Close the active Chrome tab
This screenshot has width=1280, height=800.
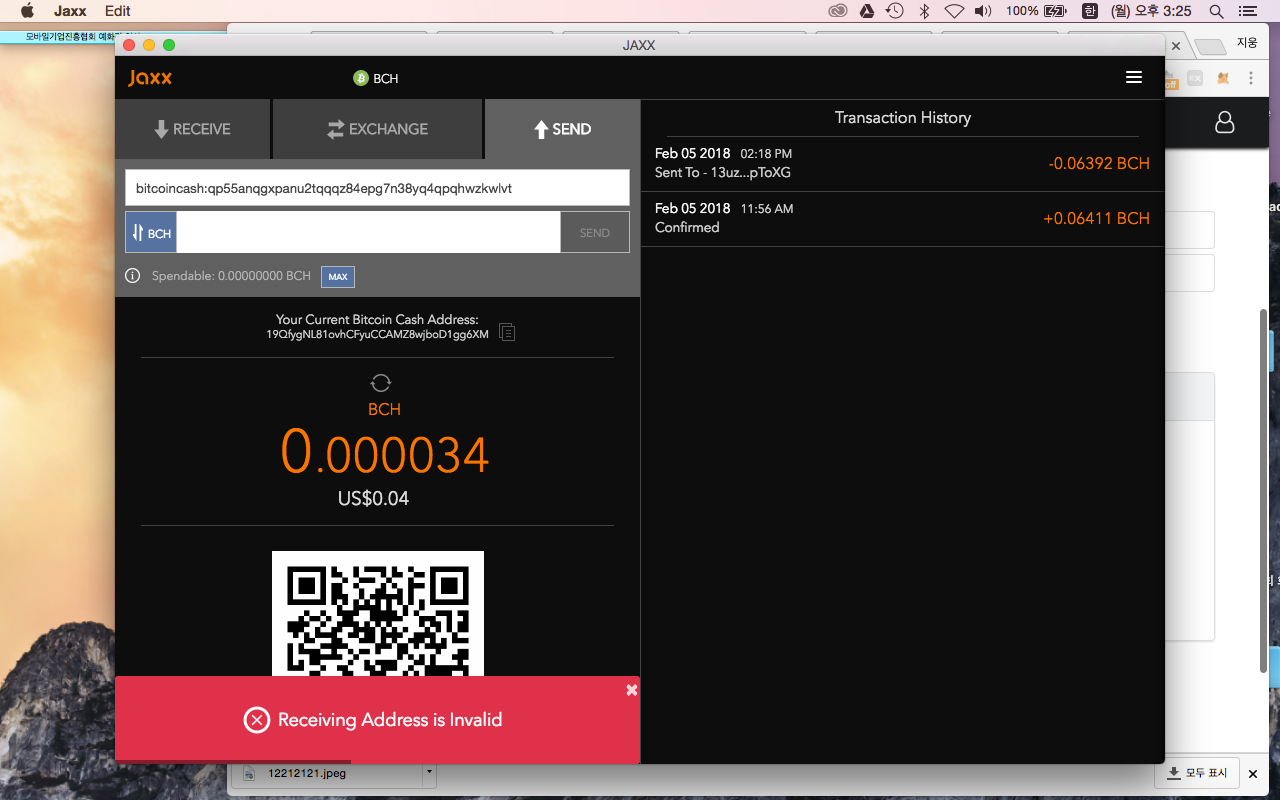click(x=1176, y=46)
